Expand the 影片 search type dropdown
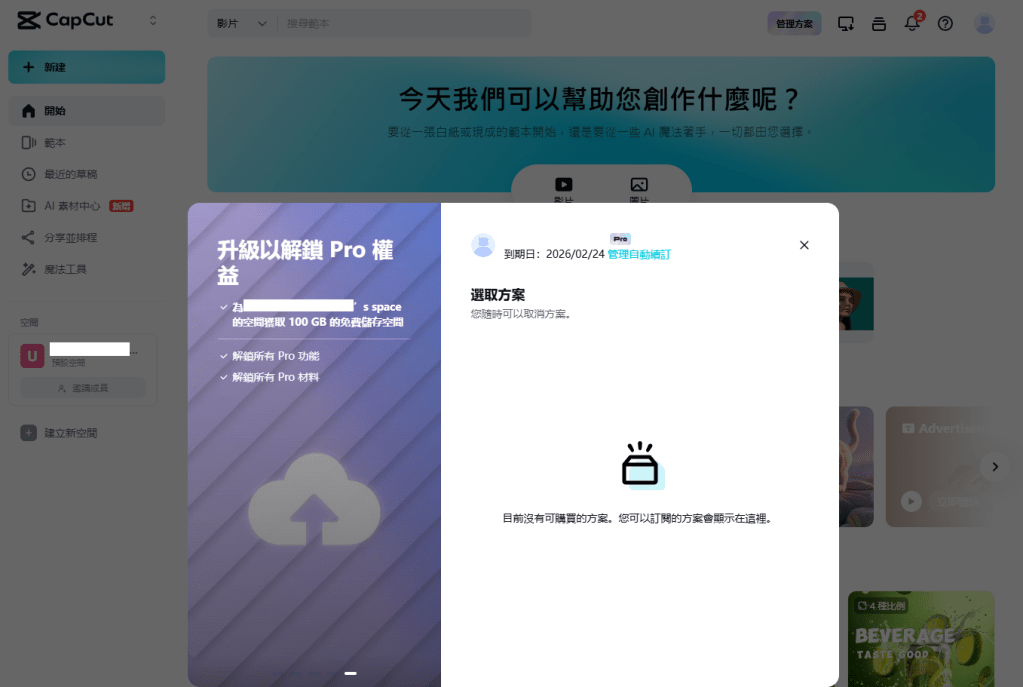 tap(242, 23)
